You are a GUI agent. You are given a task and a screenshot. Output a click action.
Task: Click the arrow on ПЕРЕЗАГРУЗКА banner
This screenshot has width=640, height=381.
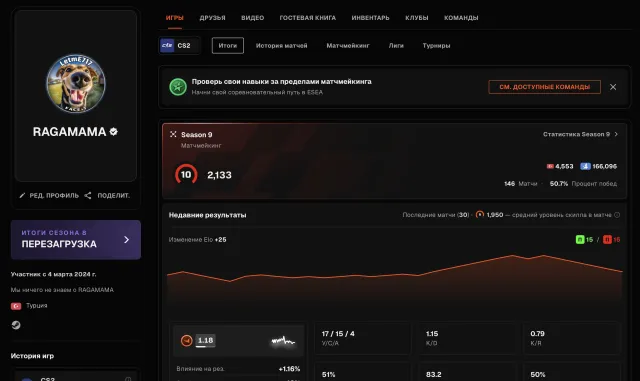(127, 240)
